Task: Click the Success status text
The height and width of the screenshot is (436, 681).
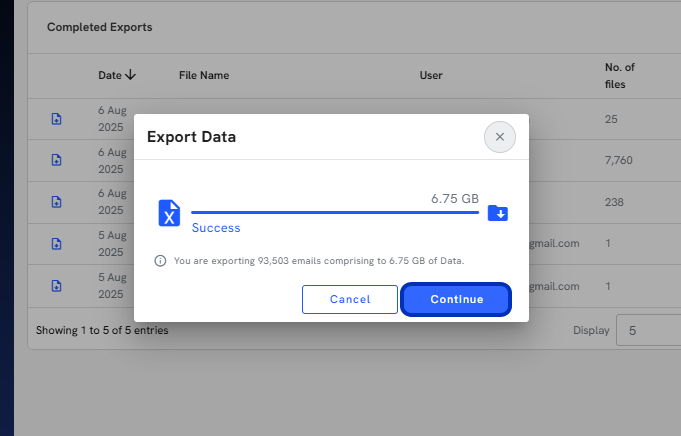Action: point(216,228)
